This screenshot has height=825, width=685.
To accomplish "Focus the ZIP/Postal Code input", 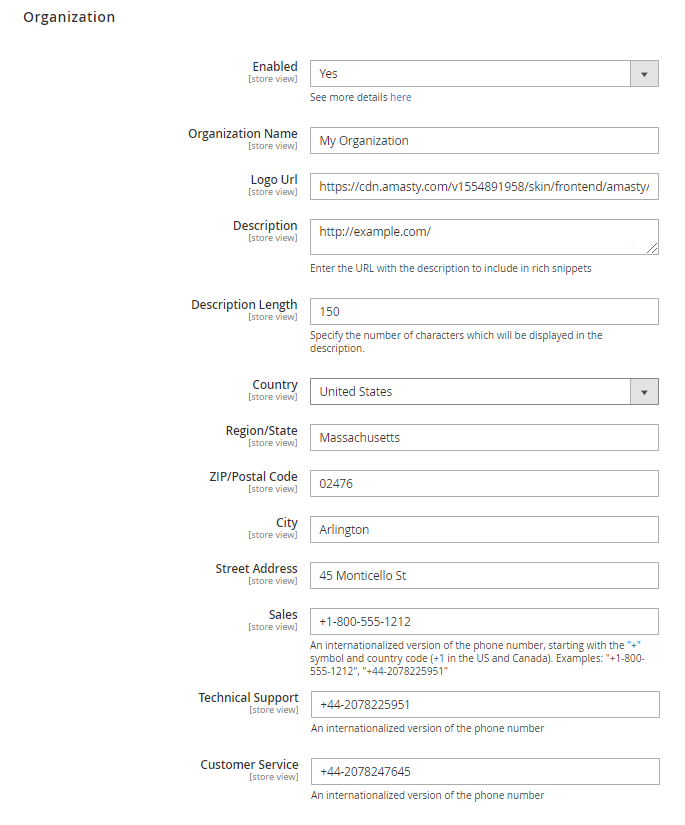I will coord(484,484).
